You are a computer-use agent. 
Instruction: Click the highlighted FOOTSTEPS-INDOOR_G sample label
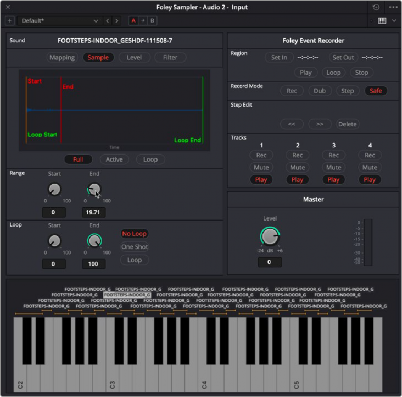(x=127, y=295)
